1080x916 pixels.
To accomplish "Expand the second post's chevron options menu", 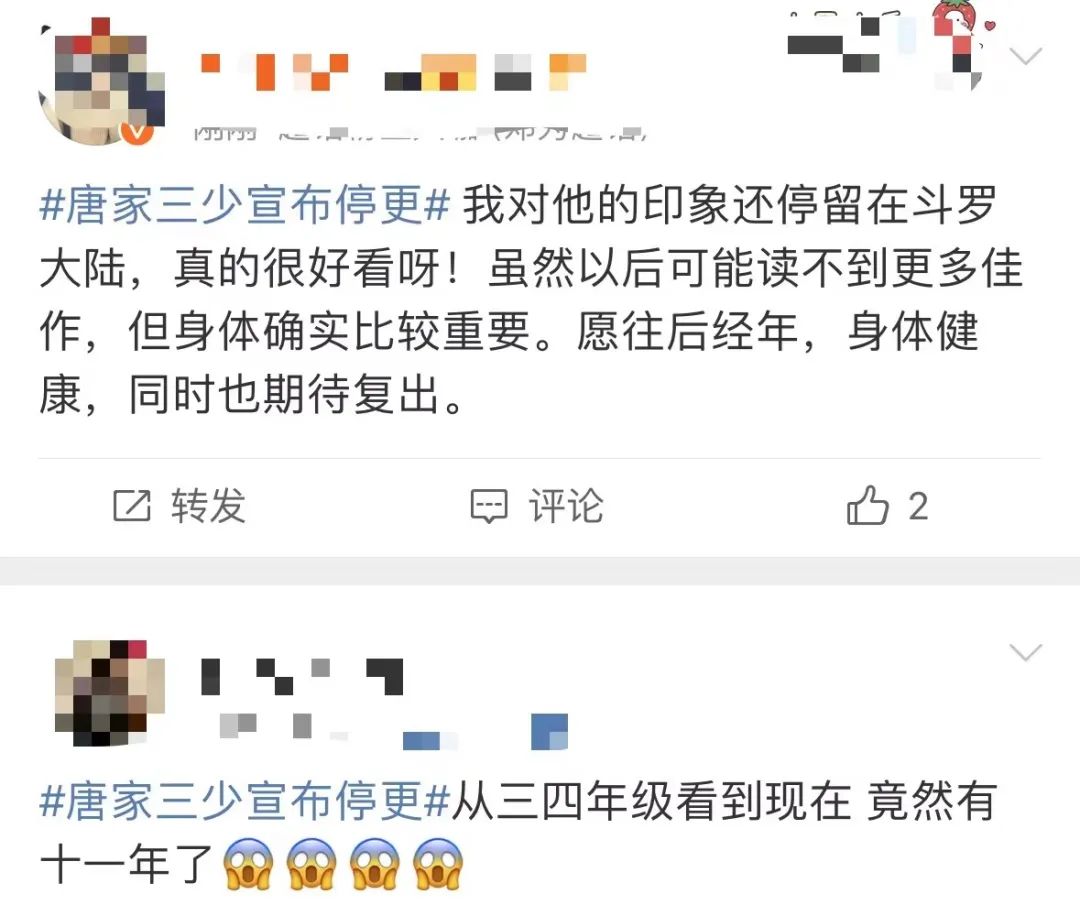I will pos(1025,652).
